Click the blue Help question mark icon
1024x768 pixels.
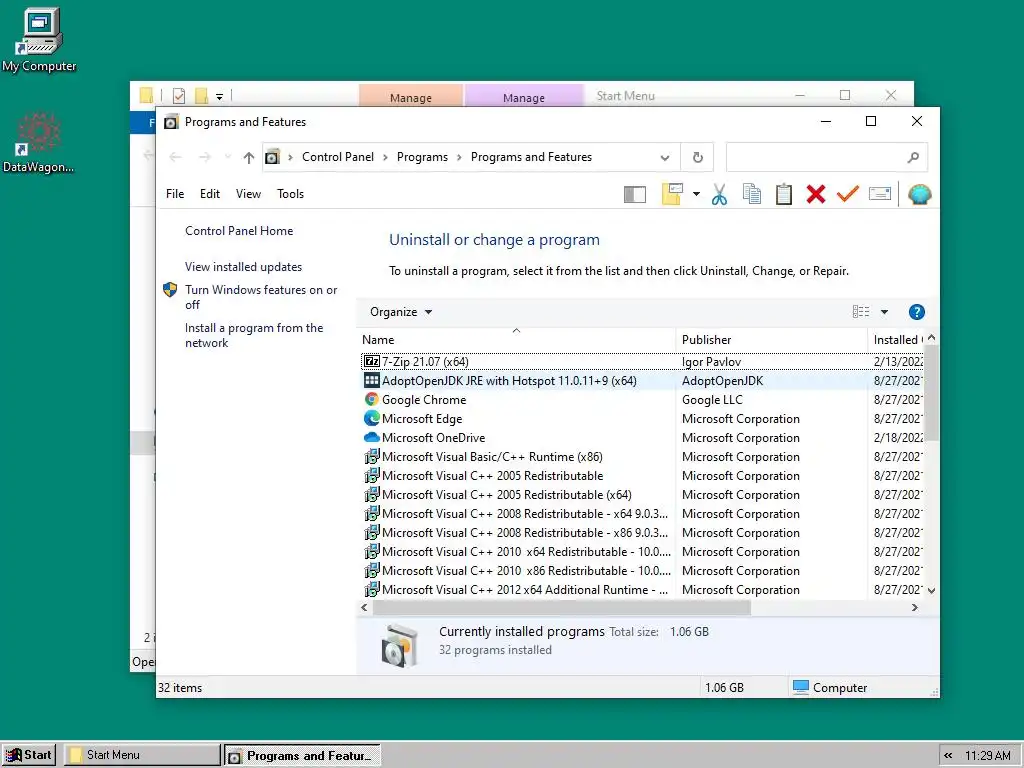click(x=916, y=312)
